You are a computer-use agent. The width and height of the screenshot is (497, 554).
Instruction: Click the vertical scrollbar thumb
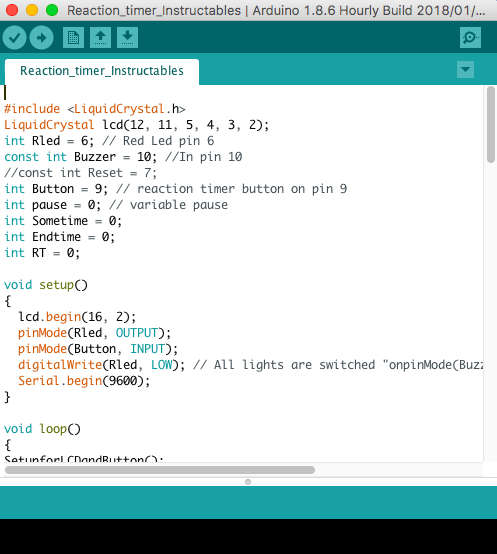click(x=491, y=124)
